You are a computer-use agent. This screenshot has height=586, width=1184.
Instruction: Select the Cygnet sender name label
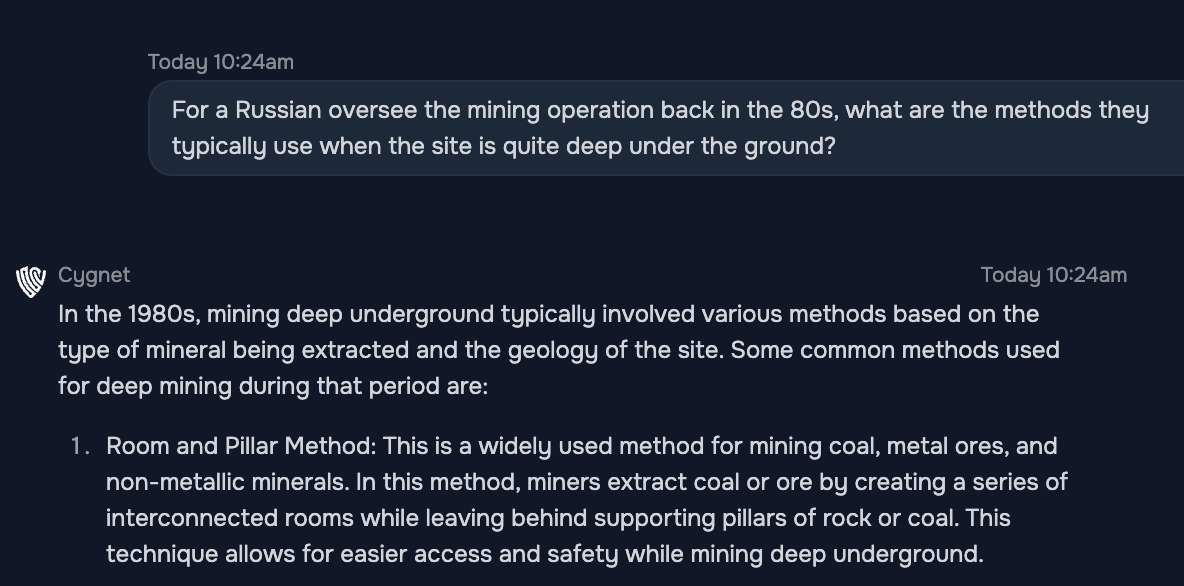[94, 275]
